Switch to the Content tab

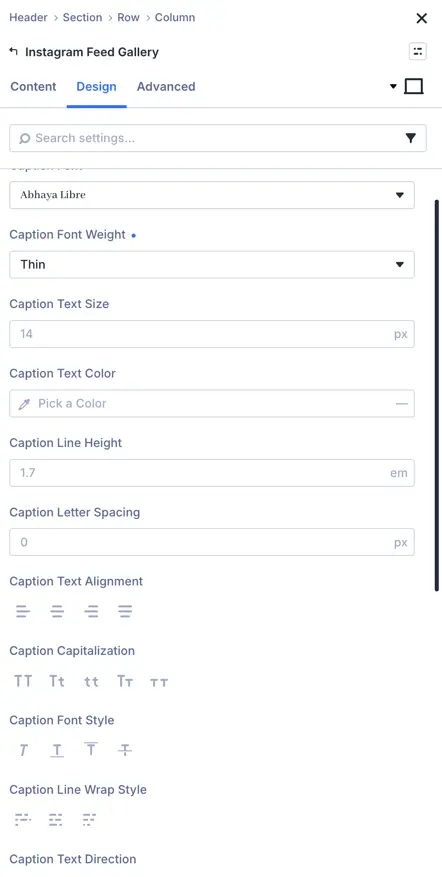click(34, 87)
